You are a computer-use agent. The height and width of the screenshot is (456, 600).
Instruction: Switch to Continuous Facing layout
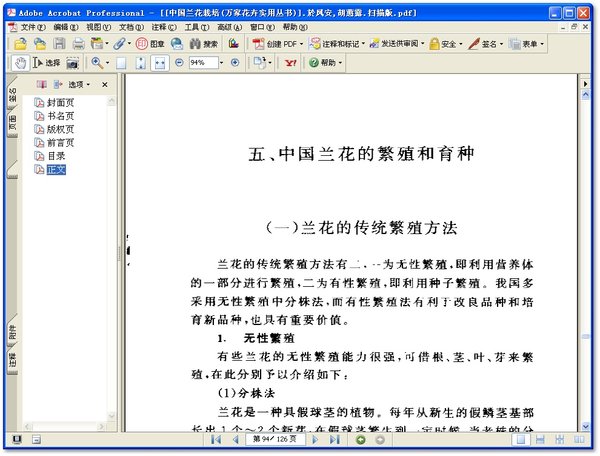pyautogui.click(x=560, y=440)
